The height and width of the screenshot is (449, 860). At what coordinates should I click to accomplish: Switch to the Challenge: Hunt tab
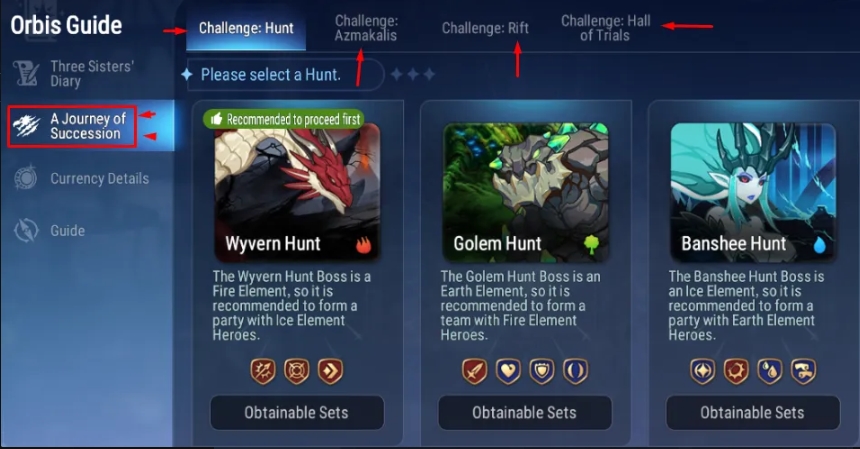point(246,28)
